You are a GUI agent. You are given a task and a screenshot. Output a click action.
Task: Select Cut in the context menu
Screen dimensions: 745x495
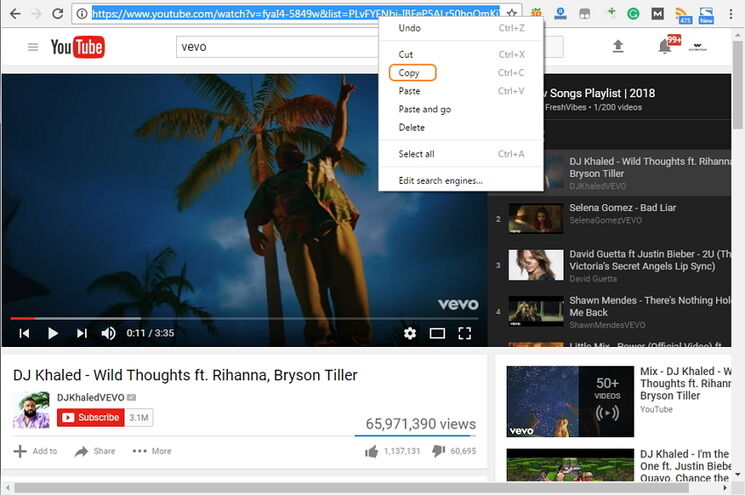461,55
